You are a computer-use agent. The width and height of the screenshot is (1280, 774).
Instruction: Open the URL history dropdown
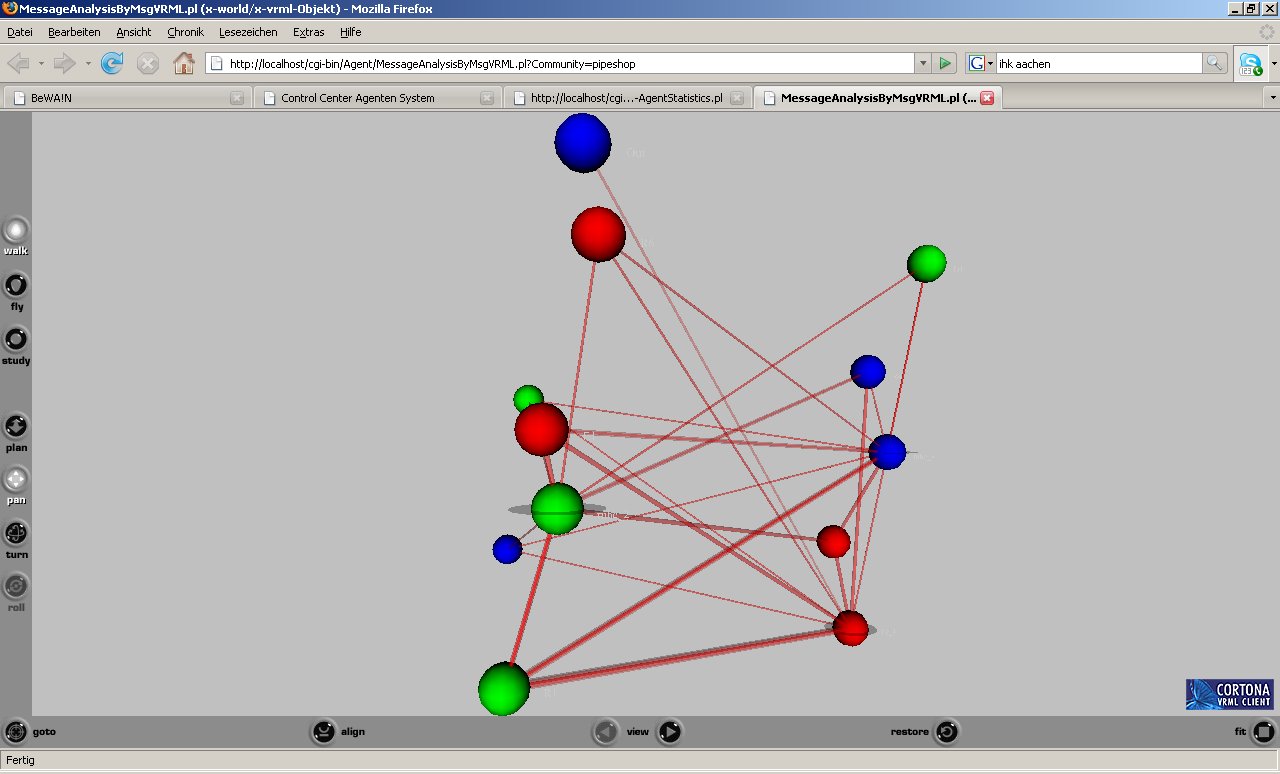point(922,64)
